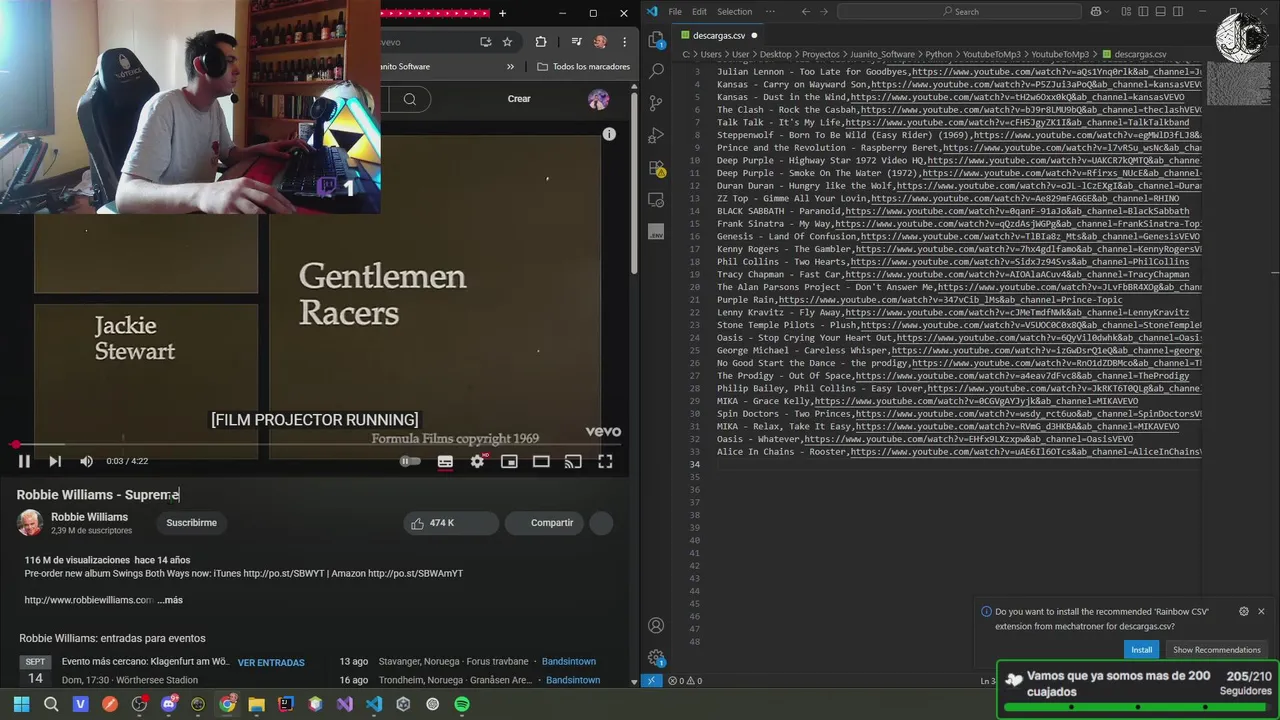
Task: Open the VS Code Selection menu
Action: [x=734, y=12]
